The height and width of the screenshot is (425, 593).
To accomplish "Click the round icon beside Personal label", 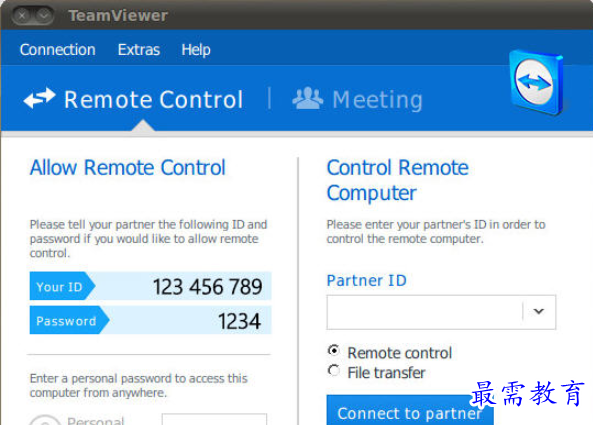I will [x=45, y=420].
